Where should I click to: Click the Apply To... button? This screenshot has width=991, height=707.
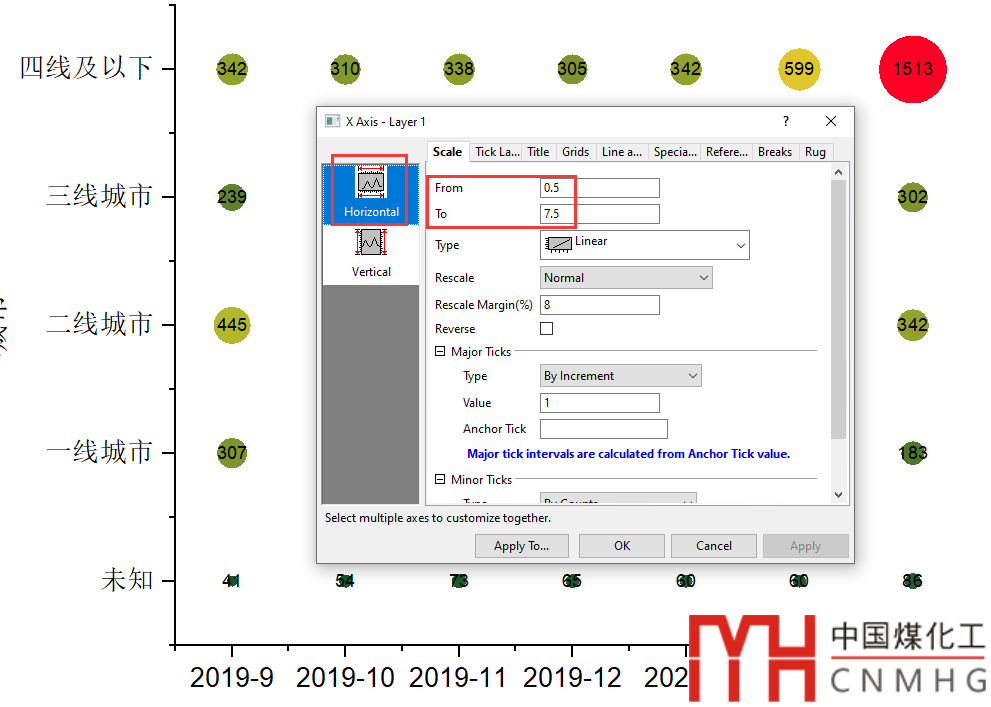[x=521, y=546]
